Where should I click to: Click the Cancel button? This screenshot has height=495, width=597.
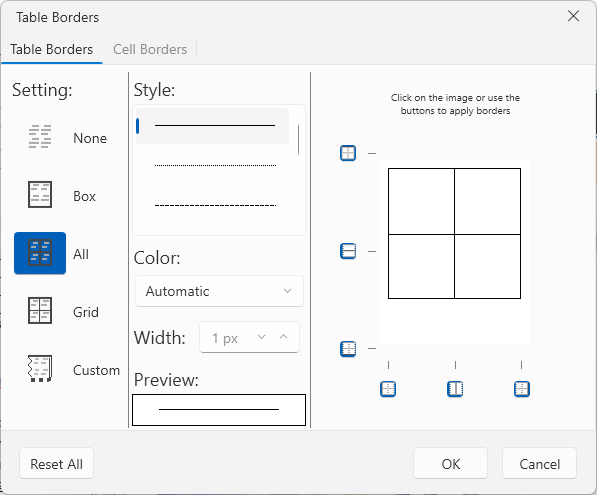pyautogui.click(x=540, y=464)
